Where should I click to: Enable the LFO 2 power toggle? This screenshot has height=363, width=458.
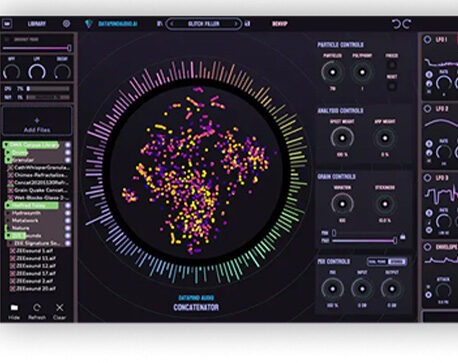pos(427,109)
